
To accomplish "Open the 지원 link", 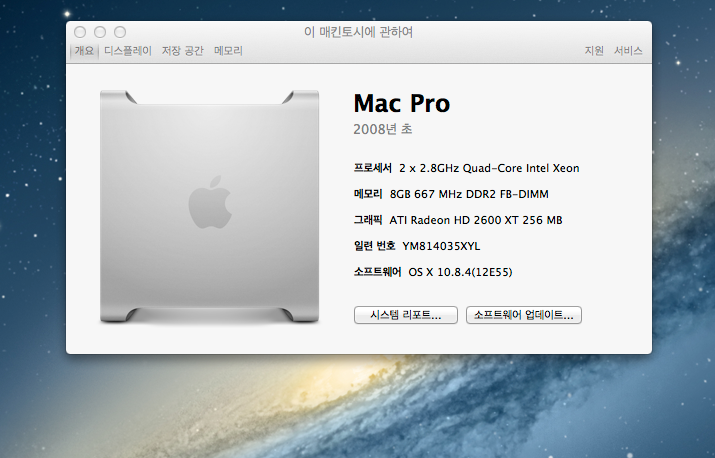I will pyautogui.click(x=594, y=51).
